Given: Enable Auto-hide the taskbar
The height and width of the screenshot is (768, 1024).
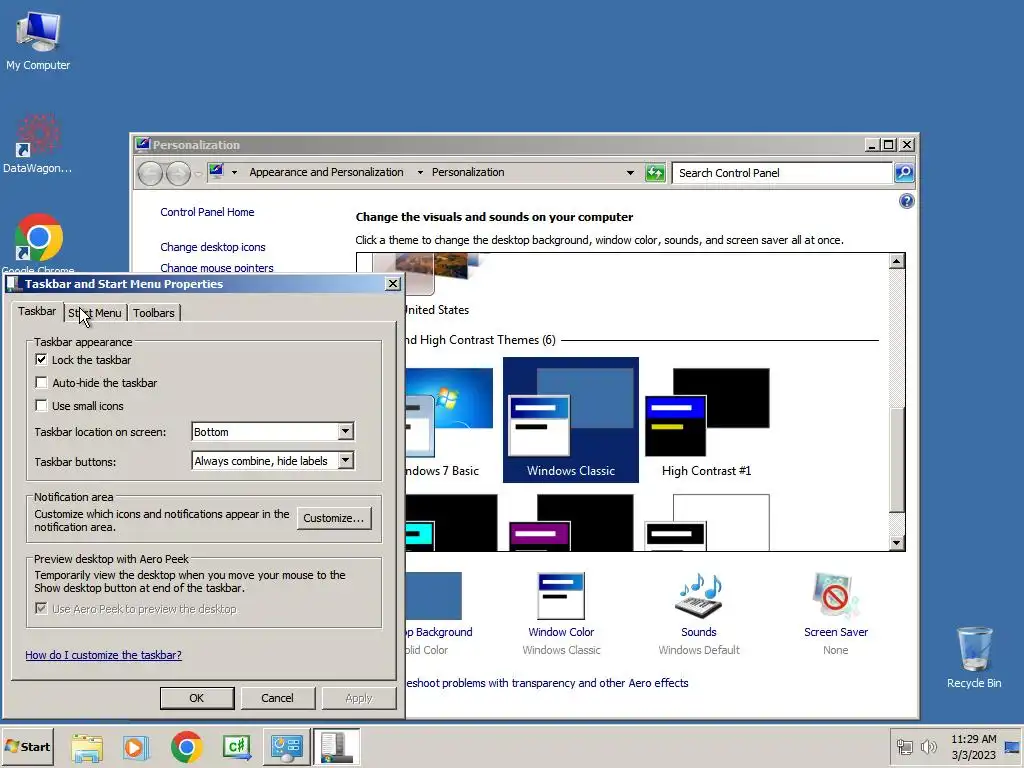Looking at the screenshot, I should 41,383.
